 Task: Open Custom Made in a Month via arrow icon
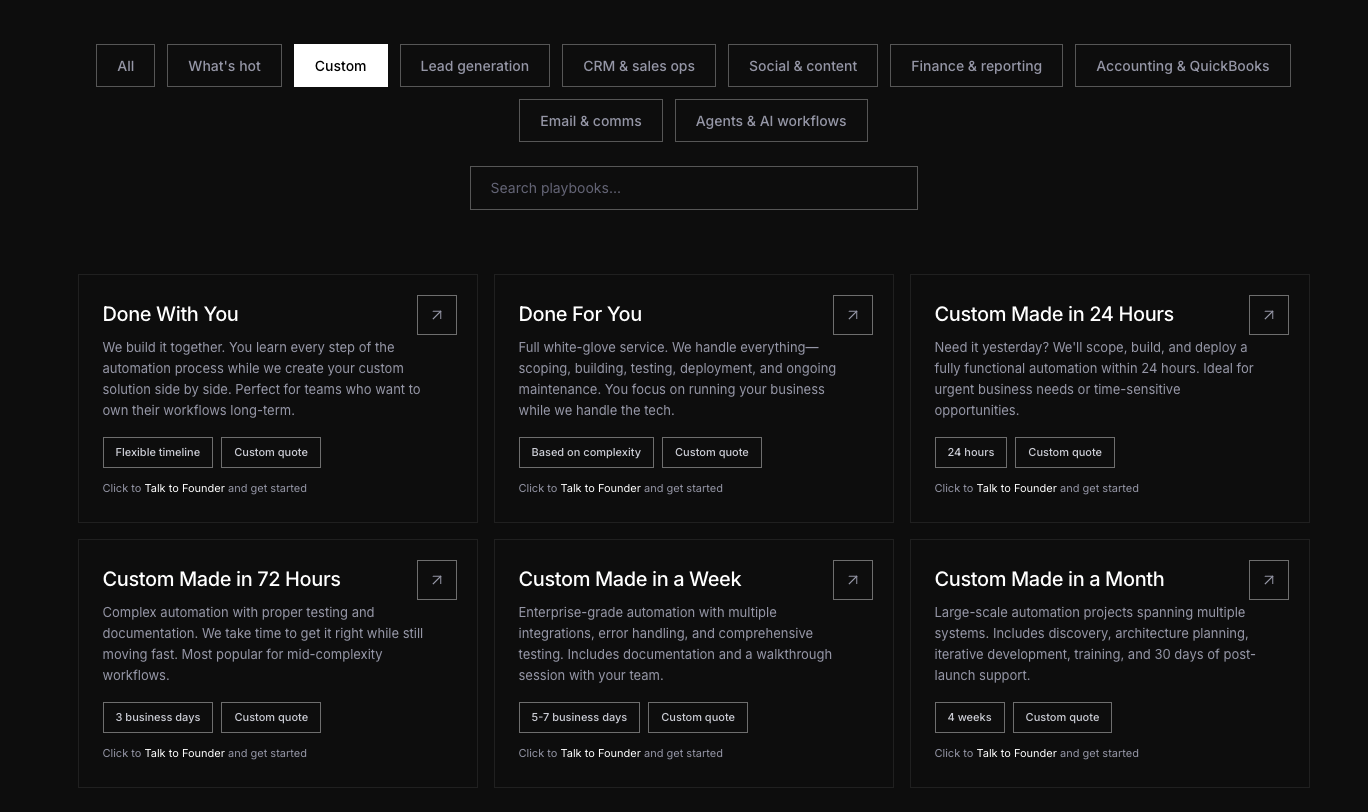click(1269, 579)
